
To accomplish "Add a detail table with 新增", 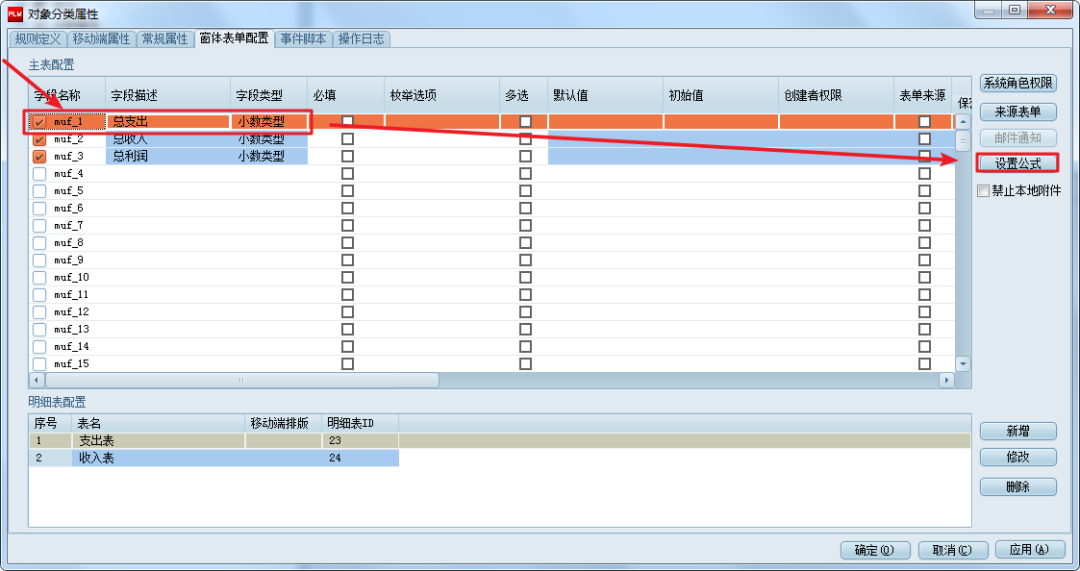I will pos(1017,431).
